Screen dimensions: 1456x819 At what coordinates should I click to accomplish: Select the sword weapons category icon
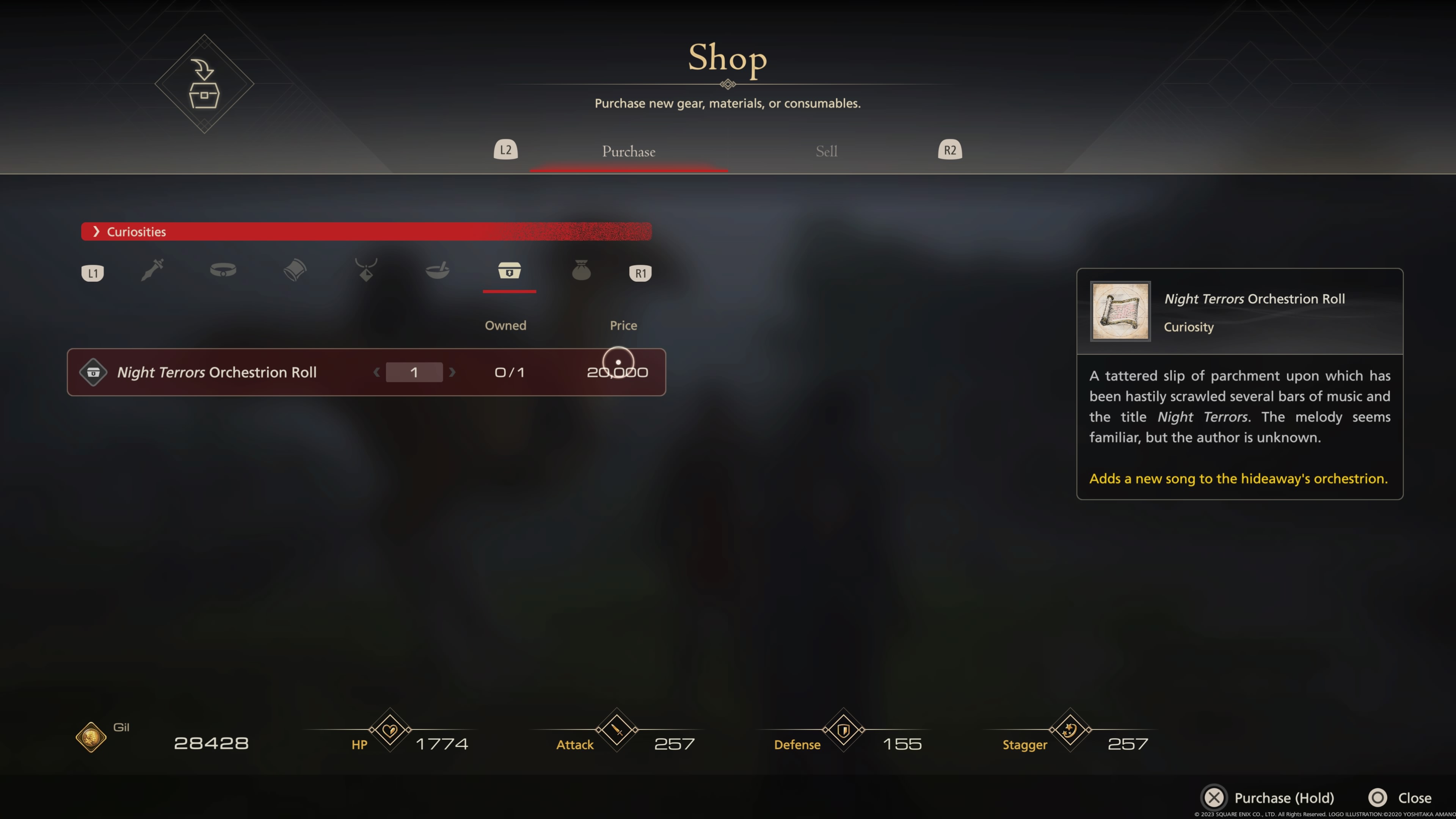point(152,270)
